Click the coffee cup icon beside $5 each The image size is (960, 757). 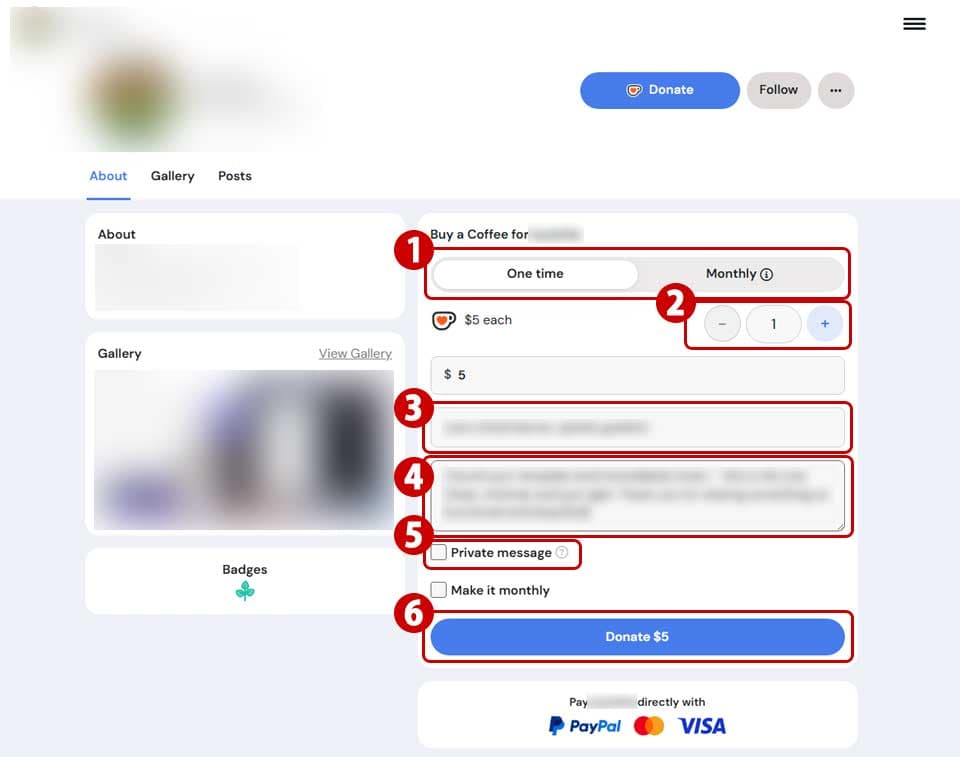(444, 320)
